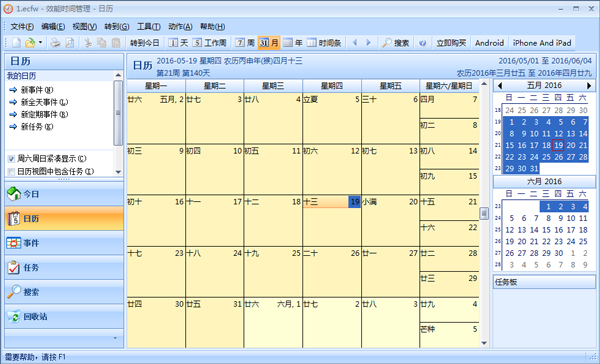Click the print toolbar icon
This screenshot has width=600, height=364.
(x=55, y=43)
